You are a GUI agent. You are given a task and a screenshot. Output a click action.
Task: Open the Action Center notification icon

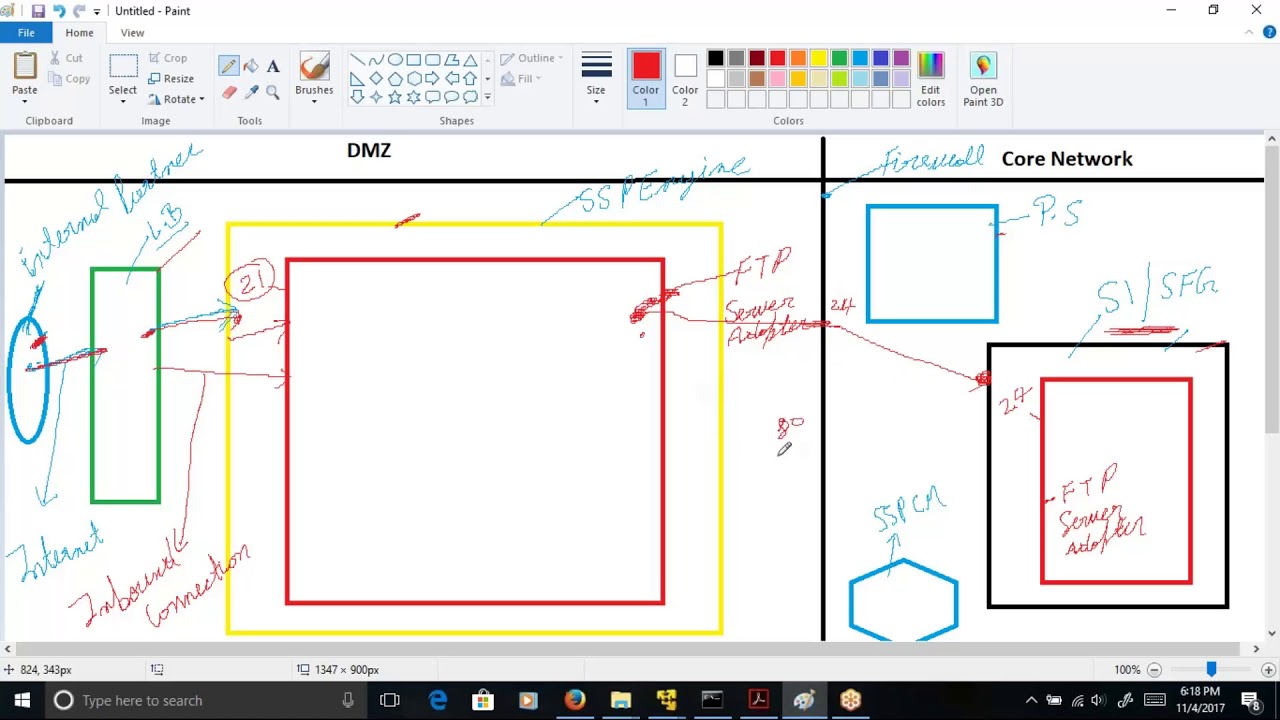point(1251,700)
